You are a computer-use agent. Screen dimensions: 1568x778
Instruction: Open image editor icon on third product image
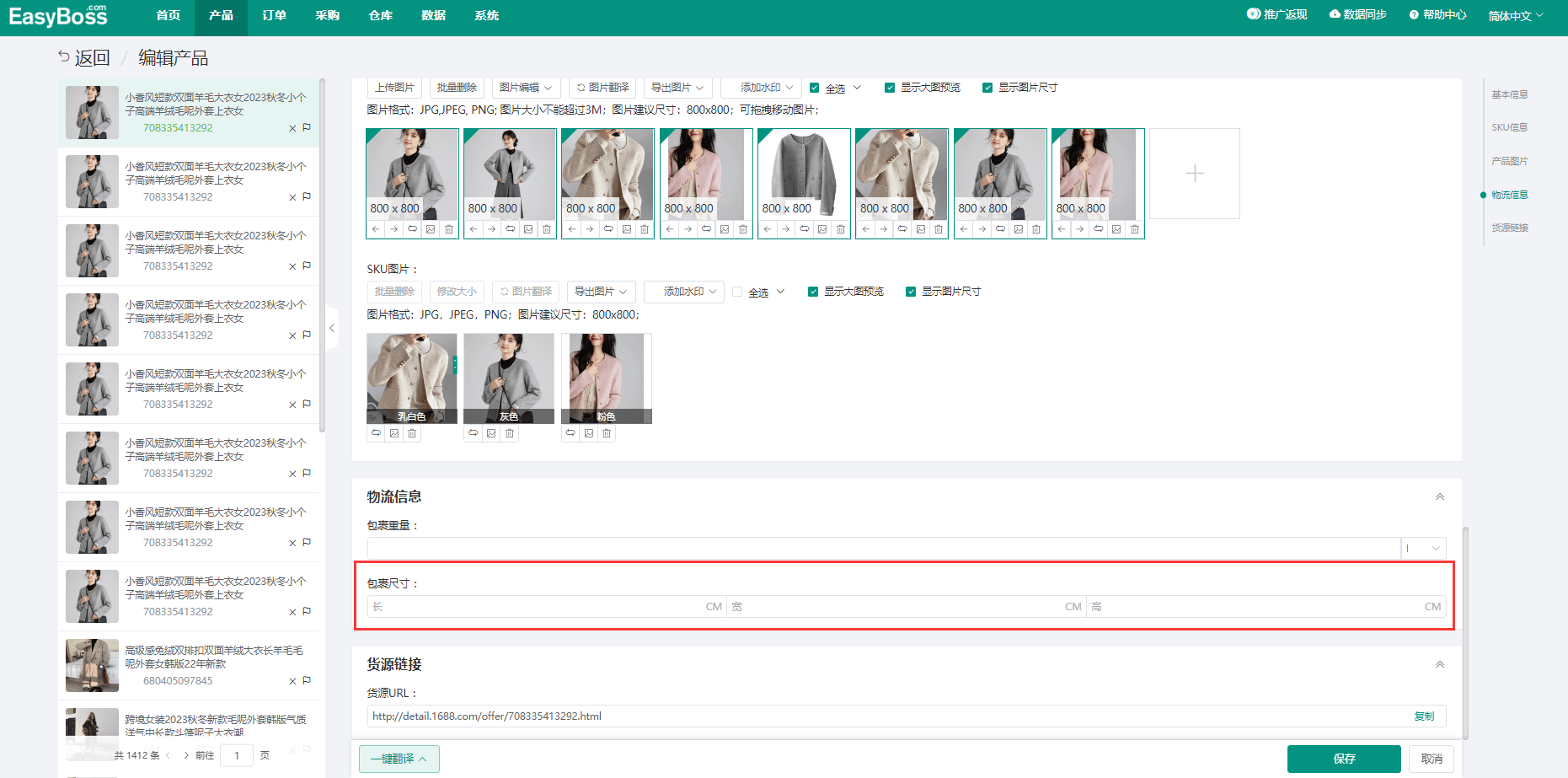[626, 229]
